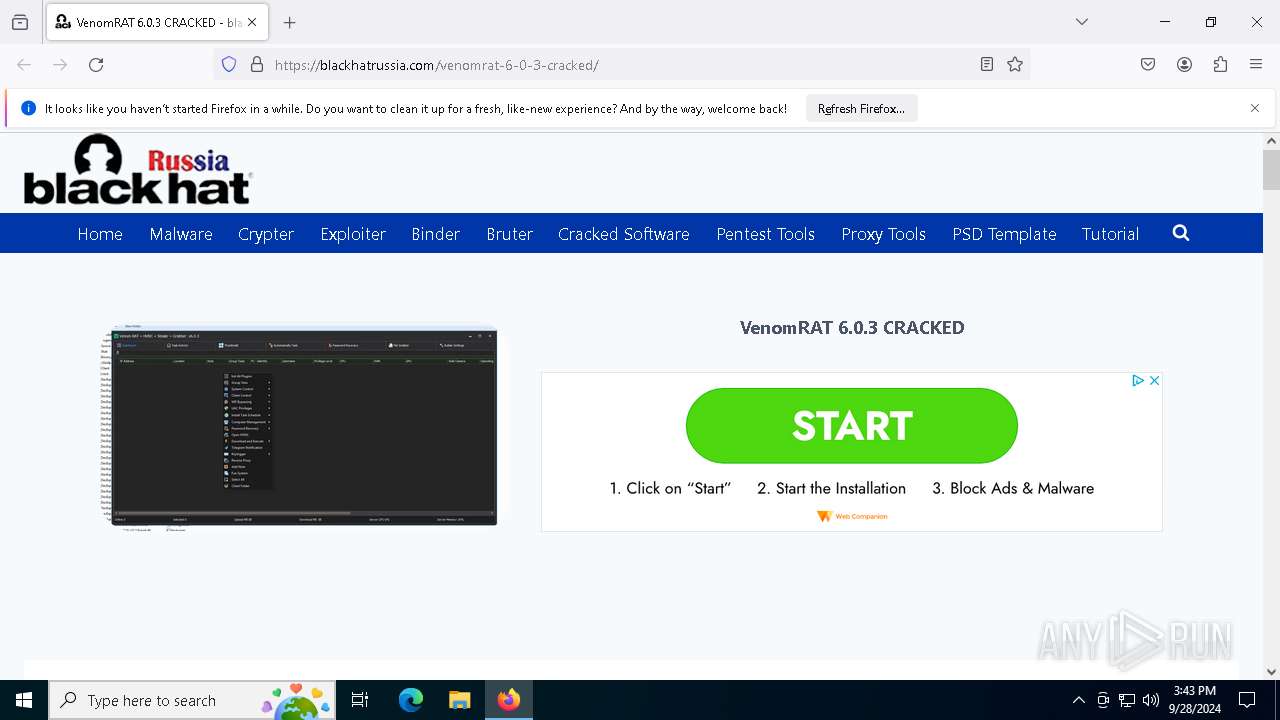Click the green START ad button

[852, 426]
